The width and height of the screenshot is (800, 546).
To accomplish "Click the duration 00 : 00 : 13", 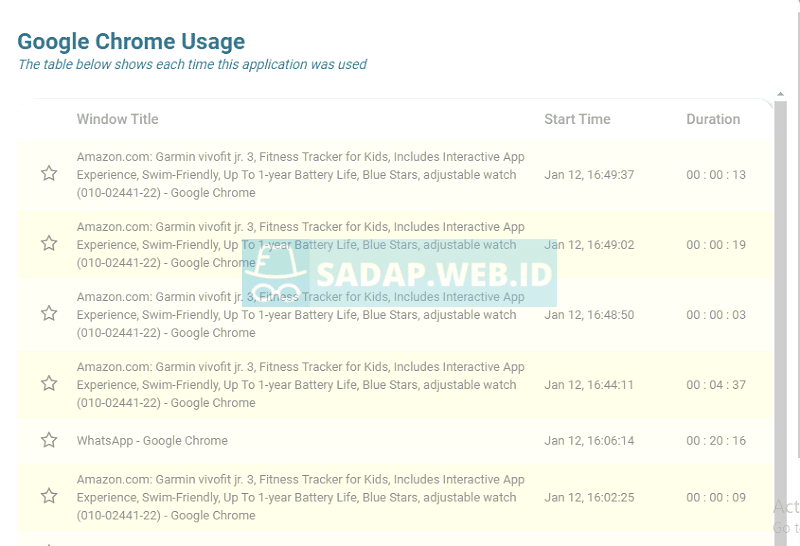I will (716, 175).
